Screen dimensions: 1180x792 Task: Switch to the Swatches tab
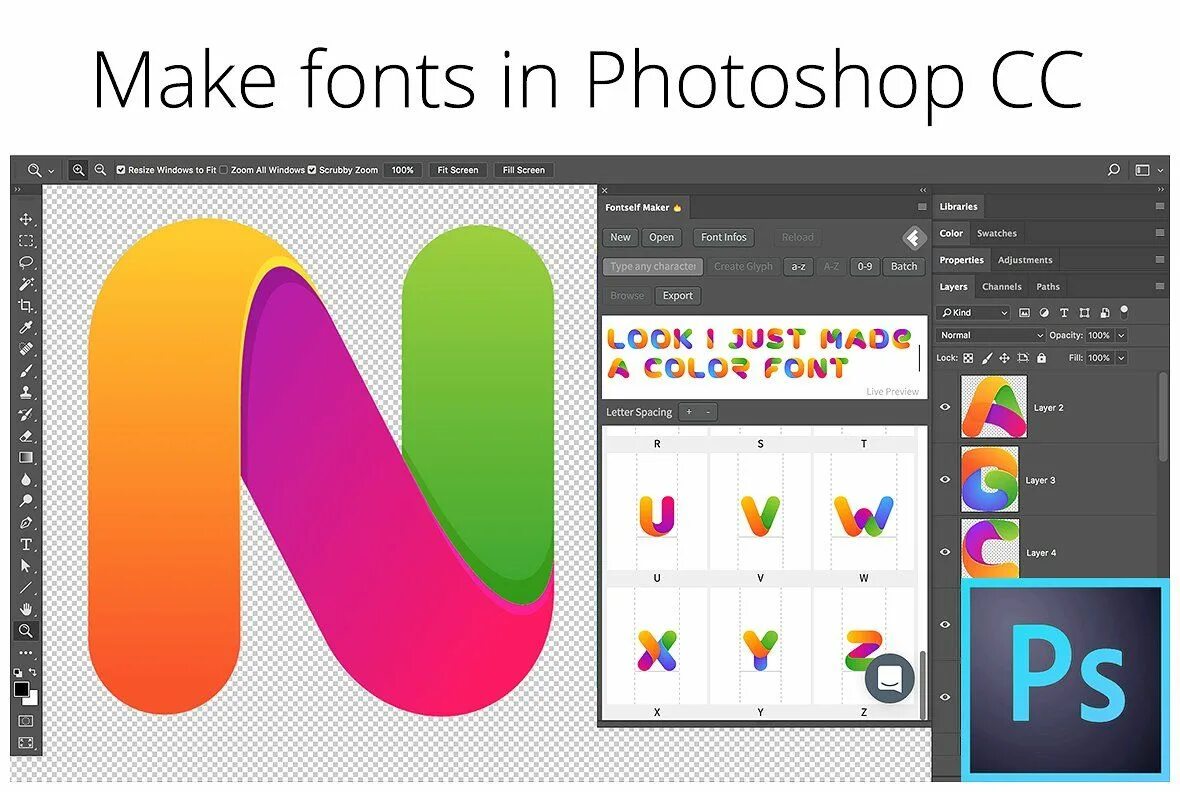(x=996, y=233)
